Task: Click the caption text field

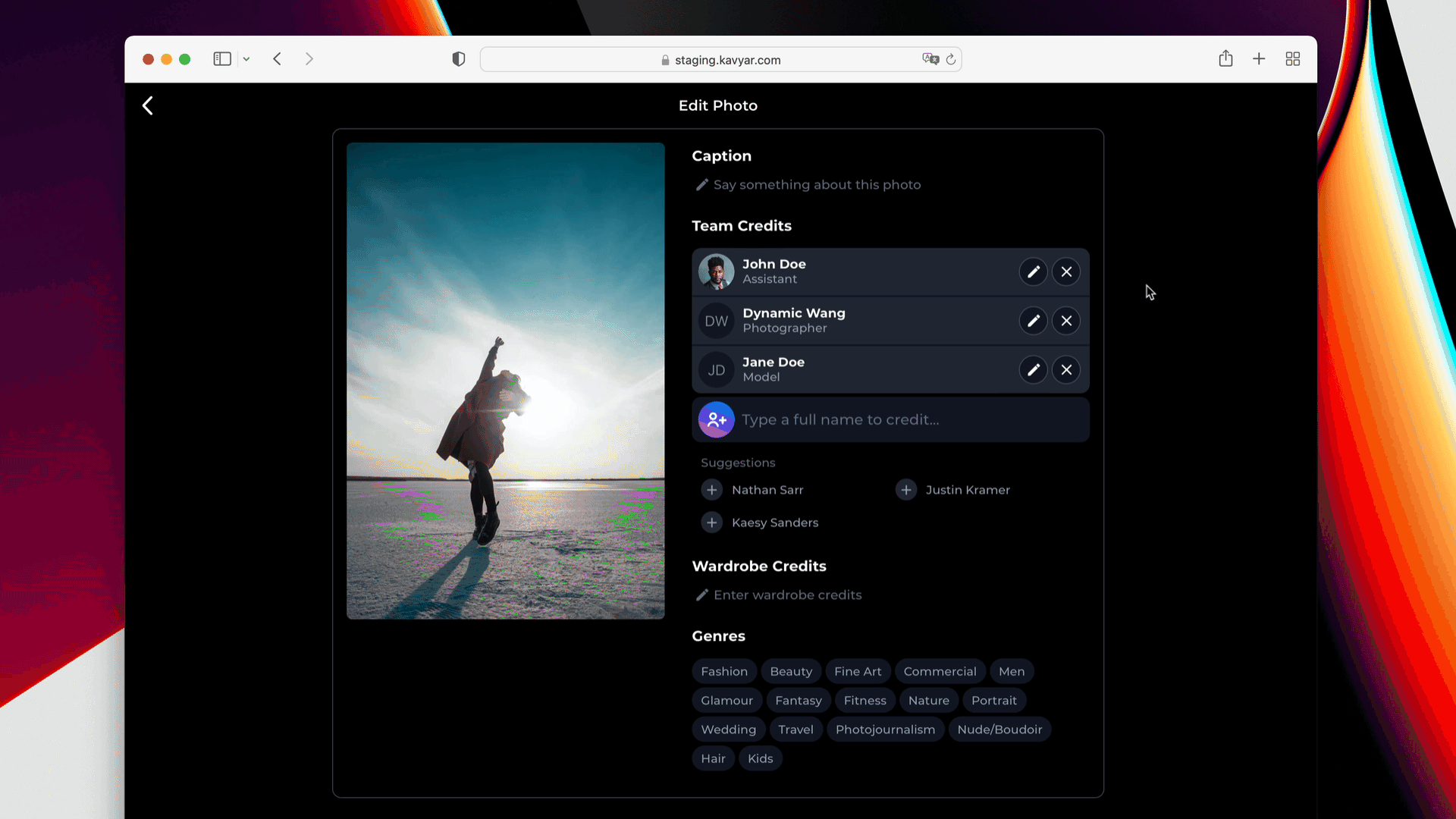Action: tap(890, 185)
